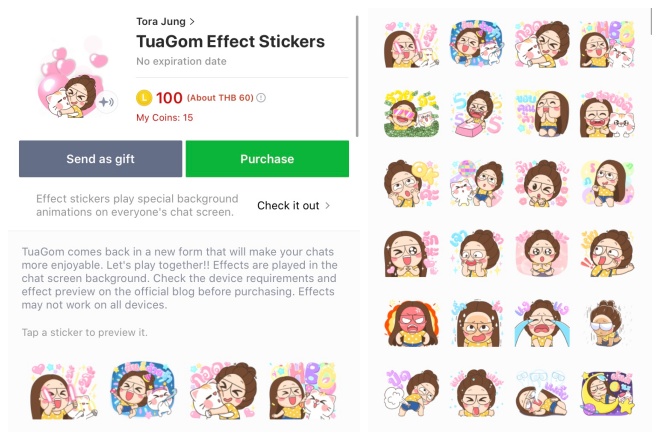Tap the sound effect icon on sticker cover
The image size is (660, 440).
(x=106, y=102)
